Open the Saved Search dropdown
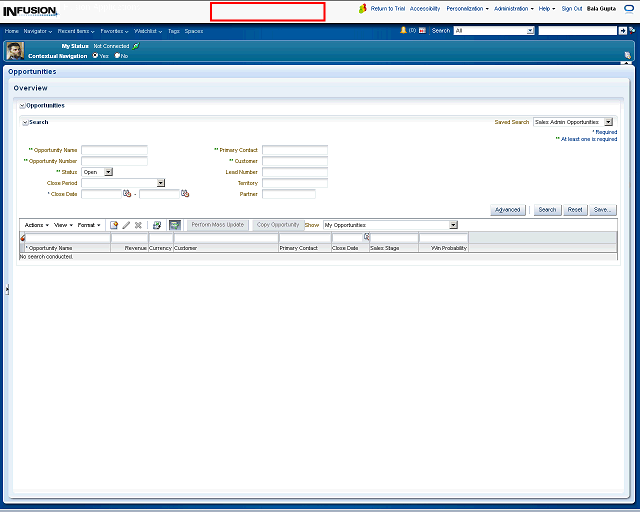 (608, 122)
